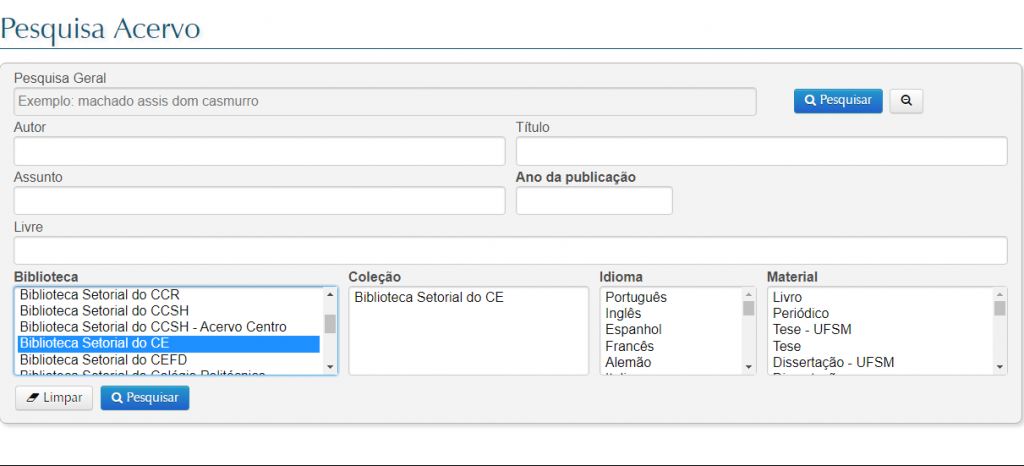The height and width of the screenshot is (466, 1024).
Task: Click the magnifier-plus advanced search icon button
Action: [905, 101]
